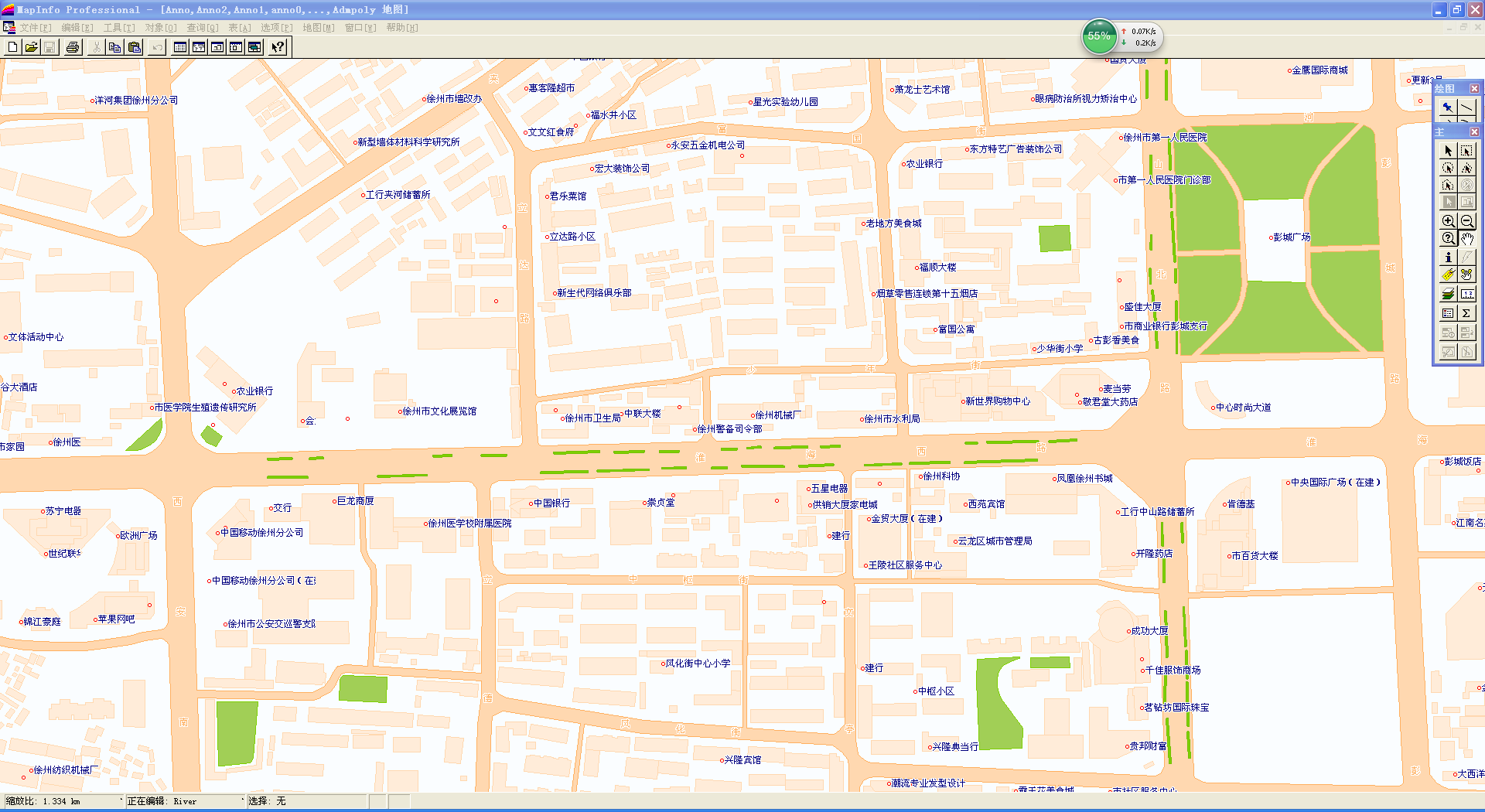Image resolution: width=1485 pixels, height=812 pixels.
Task: Open a New Graph window icon
Action: [x=217, y=47]
